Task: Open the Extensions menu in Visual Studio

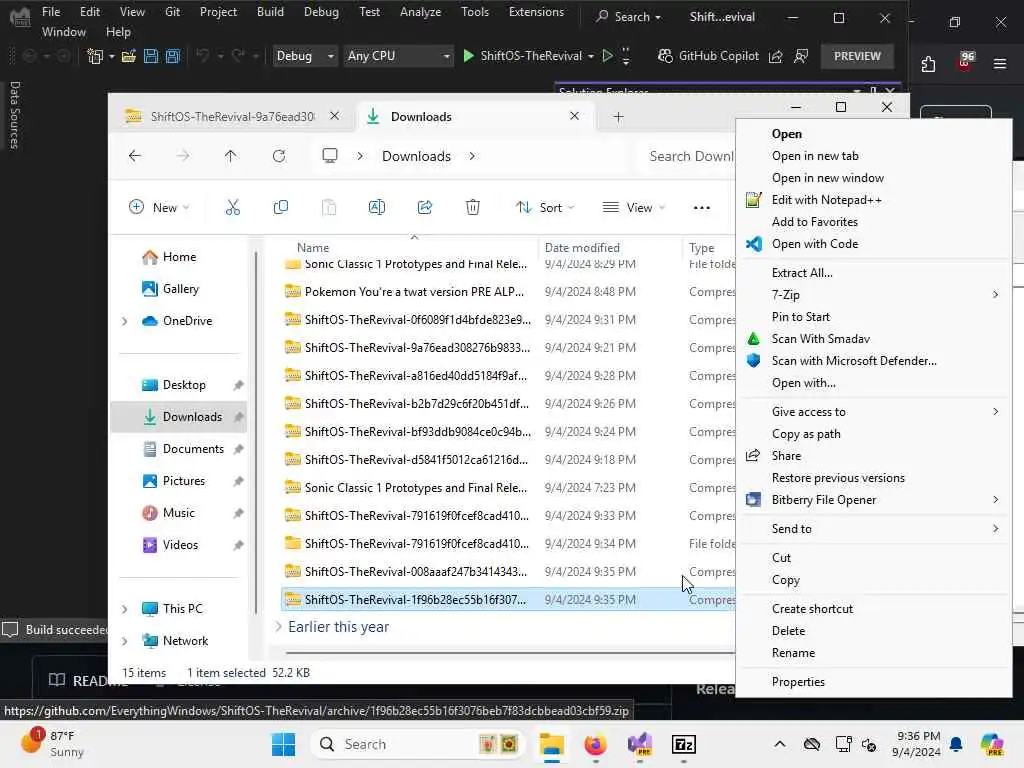Action: (536, 12)
